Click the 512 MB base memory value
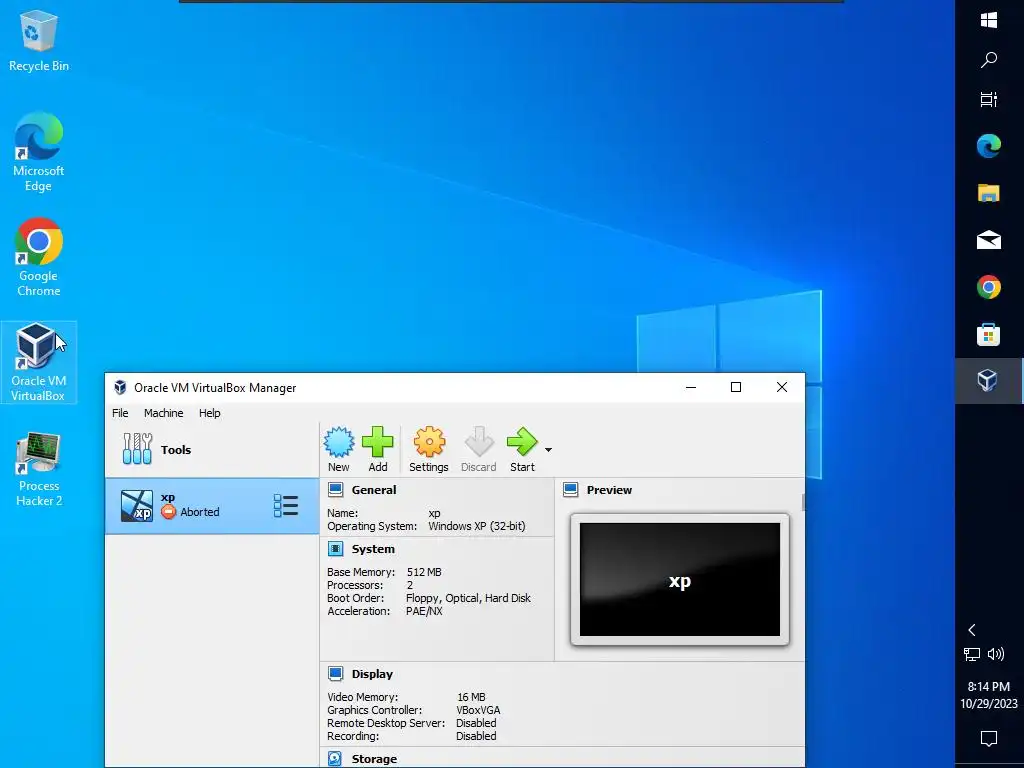 [x=424, y=572]
